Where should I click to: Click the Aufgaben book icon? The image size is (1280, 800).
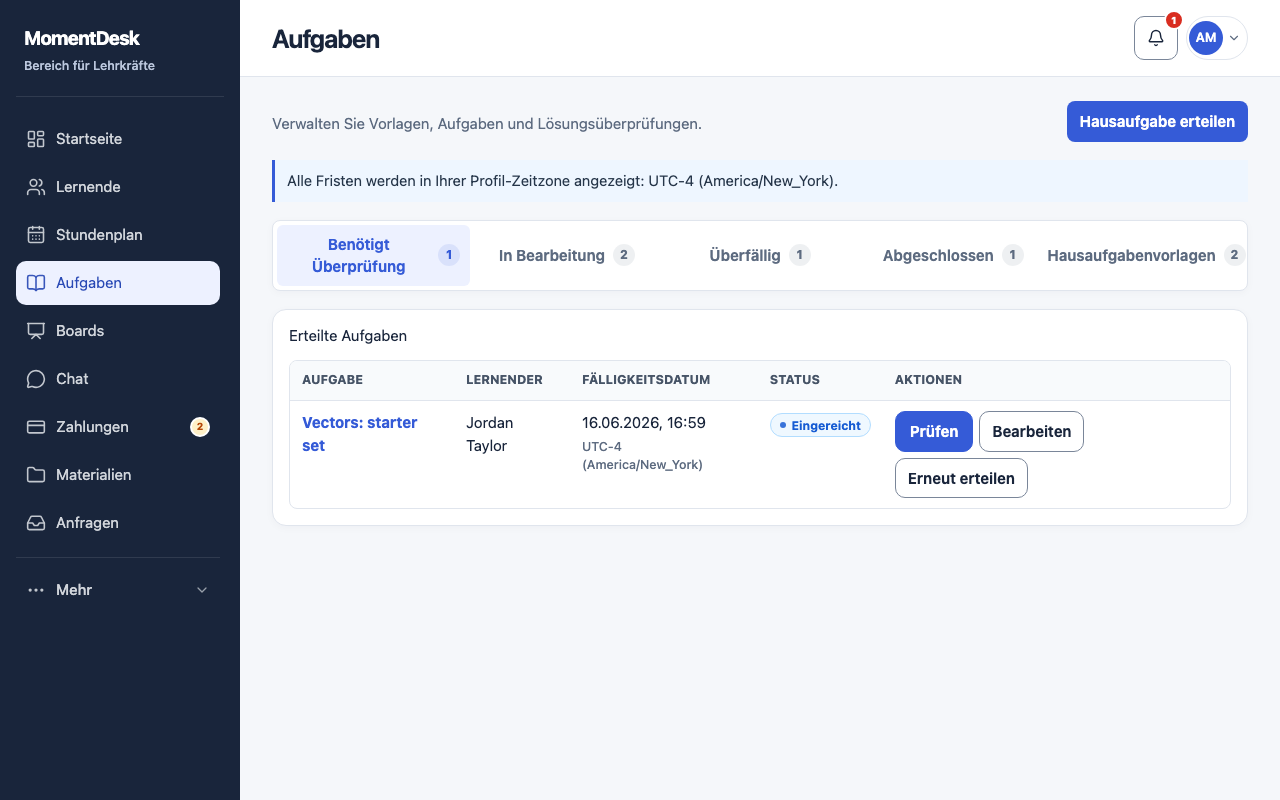click(x=36, y=283)
